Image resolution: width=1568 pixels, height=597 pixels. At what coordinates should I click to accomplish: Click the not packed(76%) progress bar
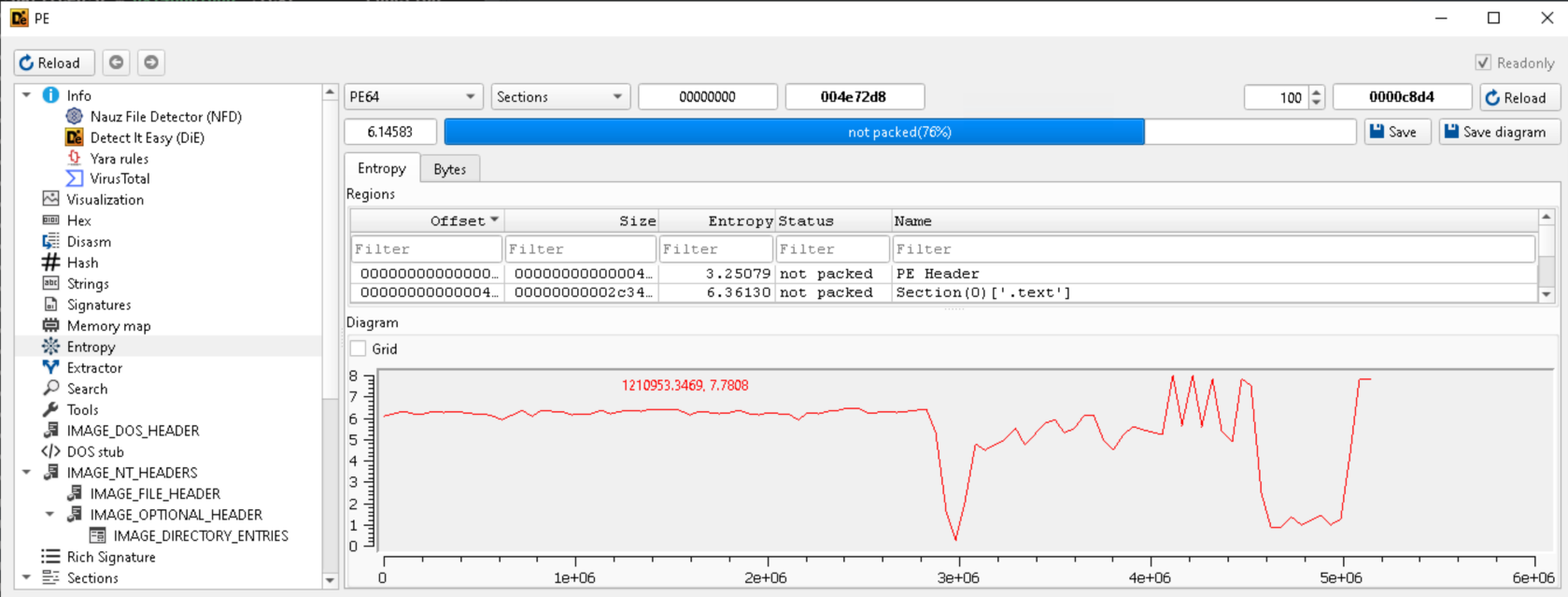tap(899, 132)
